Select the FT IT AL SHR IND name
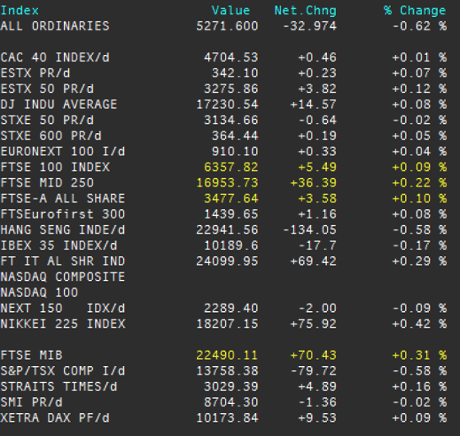Image resolution: width=460 pixels, height=436 pixels. tap(63, 261)
